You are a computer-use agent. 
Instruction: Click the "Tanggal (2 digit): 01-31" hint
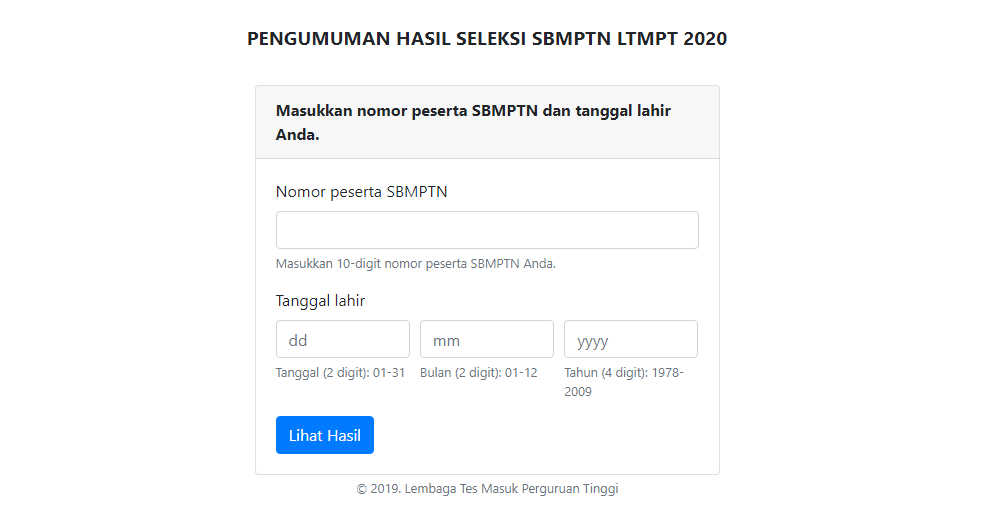(x=340, y=373)
